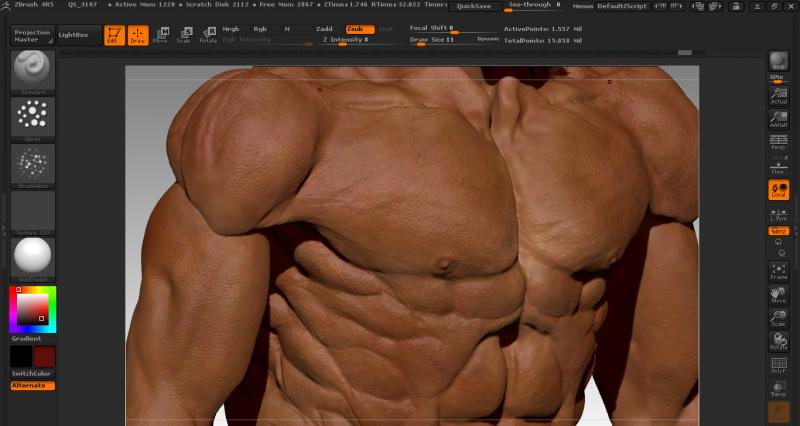Open the Dots stroke type selector
800x426 pixels.
(33, 119)
